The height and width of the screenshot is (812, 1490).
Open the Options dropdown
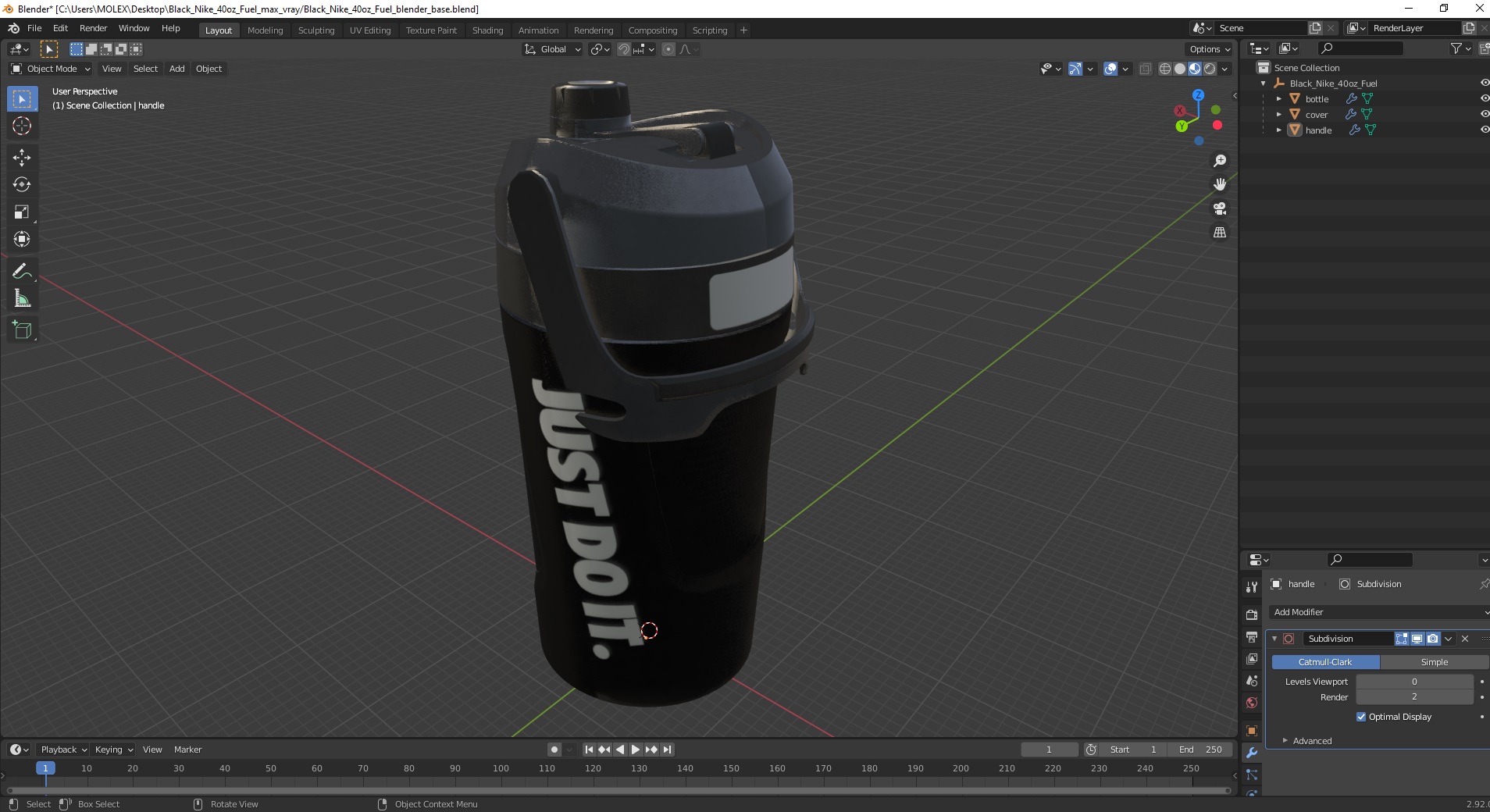pyautogui.click(x=1210, y=49)
